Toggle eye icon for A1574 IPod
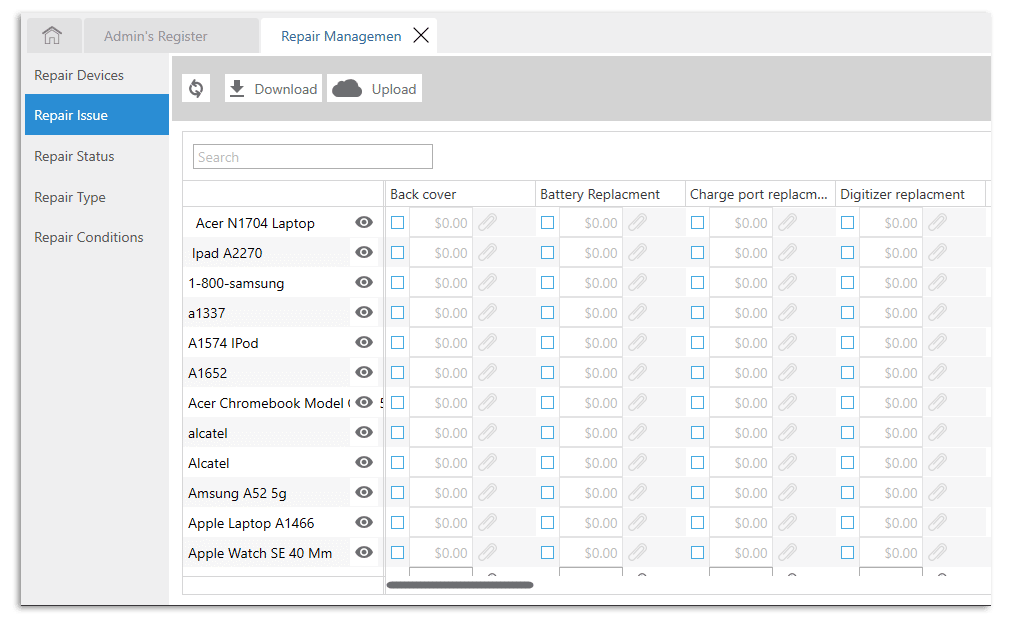 (364, 342)
